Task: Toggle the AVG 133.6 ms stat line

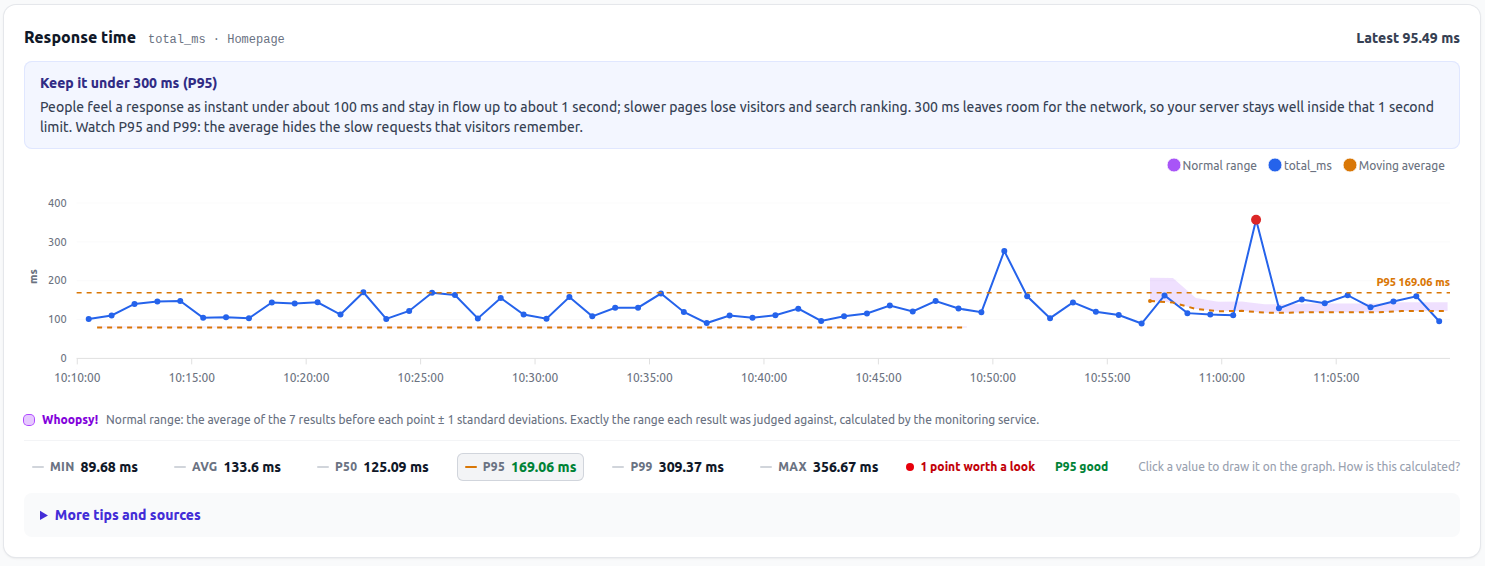Action: (227, 467)
